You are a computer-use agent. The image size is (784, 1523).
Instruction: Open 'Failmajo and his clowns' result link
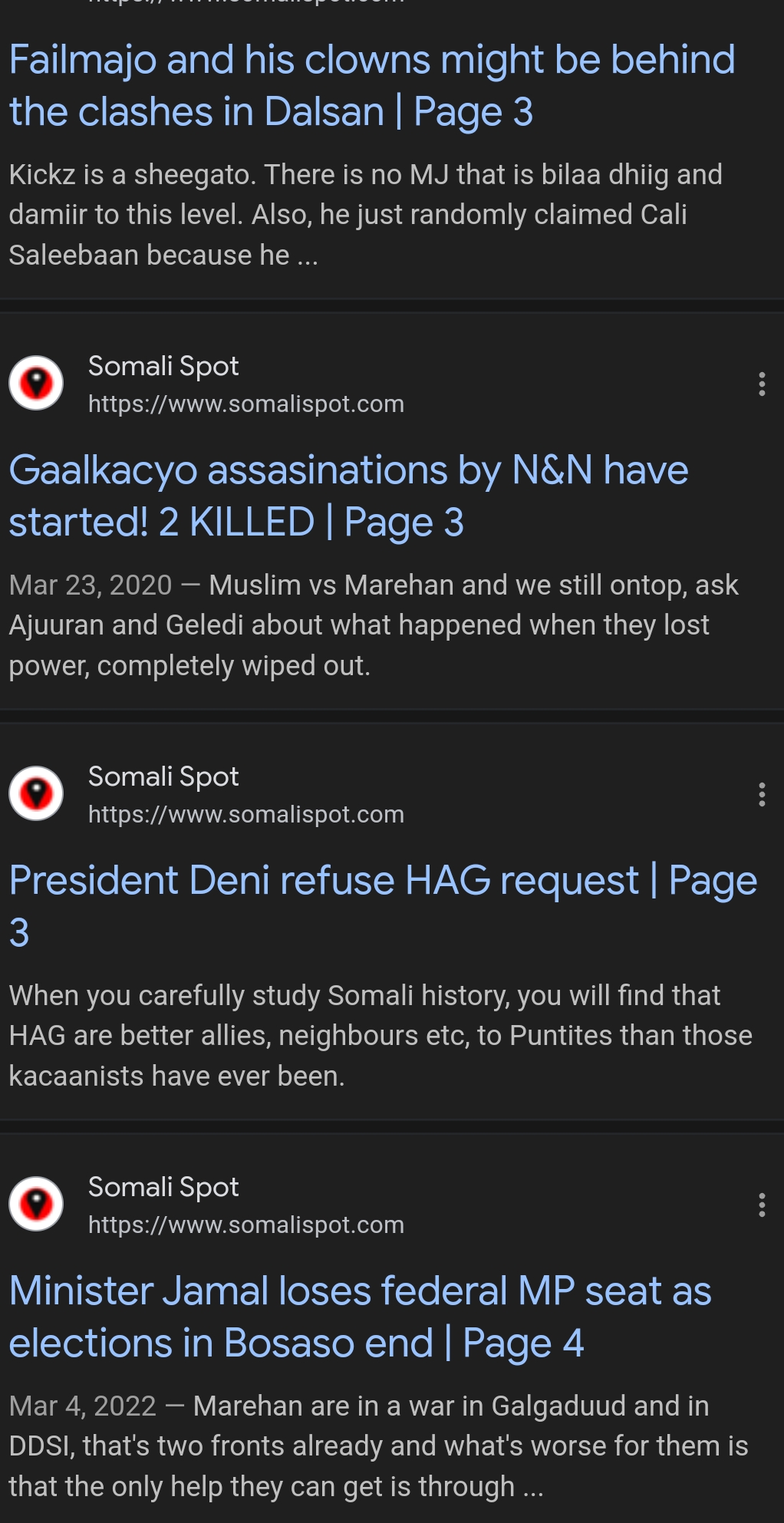coord(372,86)
